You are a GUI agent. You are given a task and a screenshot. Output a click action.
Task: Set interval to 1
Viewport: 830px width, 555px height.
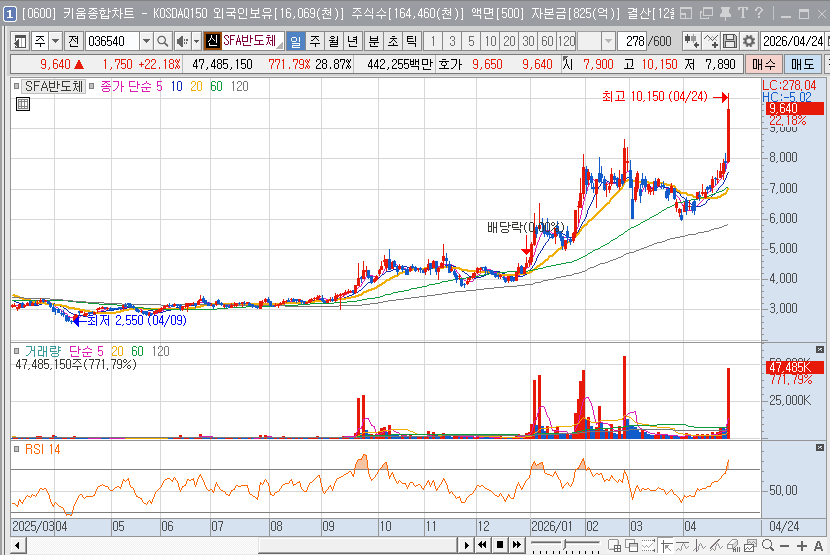(x=433, y=41)
